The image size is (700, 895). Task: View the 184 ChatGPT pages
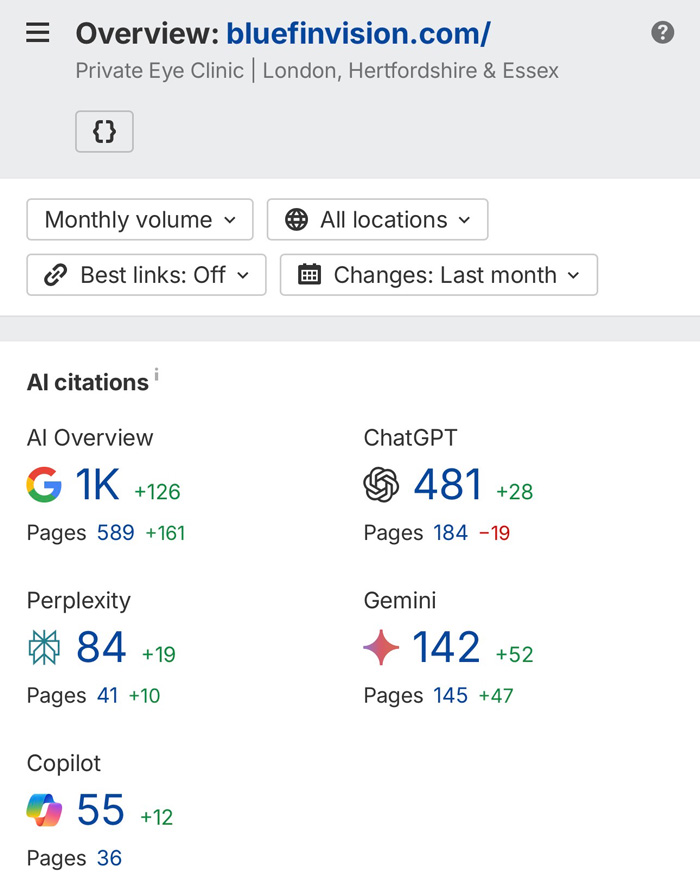[x=450, y=533]
